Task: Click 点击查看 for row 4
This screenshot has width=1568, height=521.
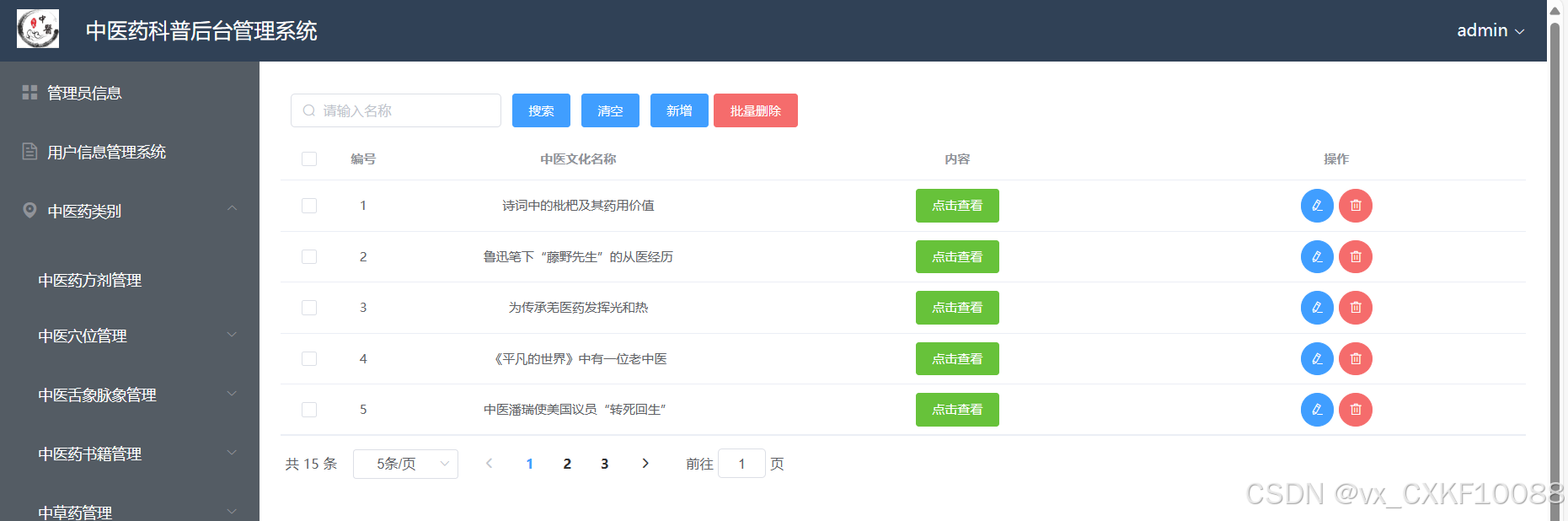Action: coord(957,359)
